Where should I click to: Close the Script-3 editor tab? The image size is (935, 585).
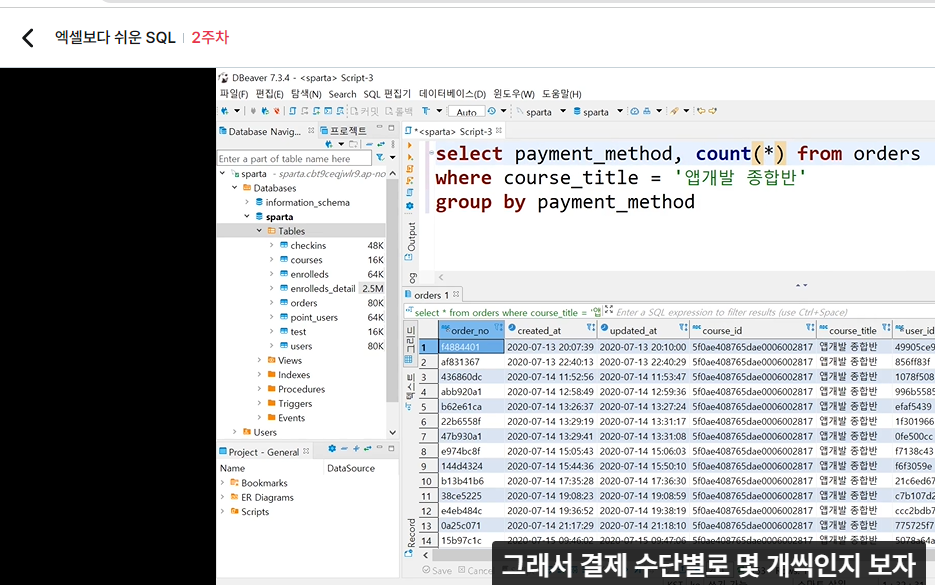coord(499,131)
